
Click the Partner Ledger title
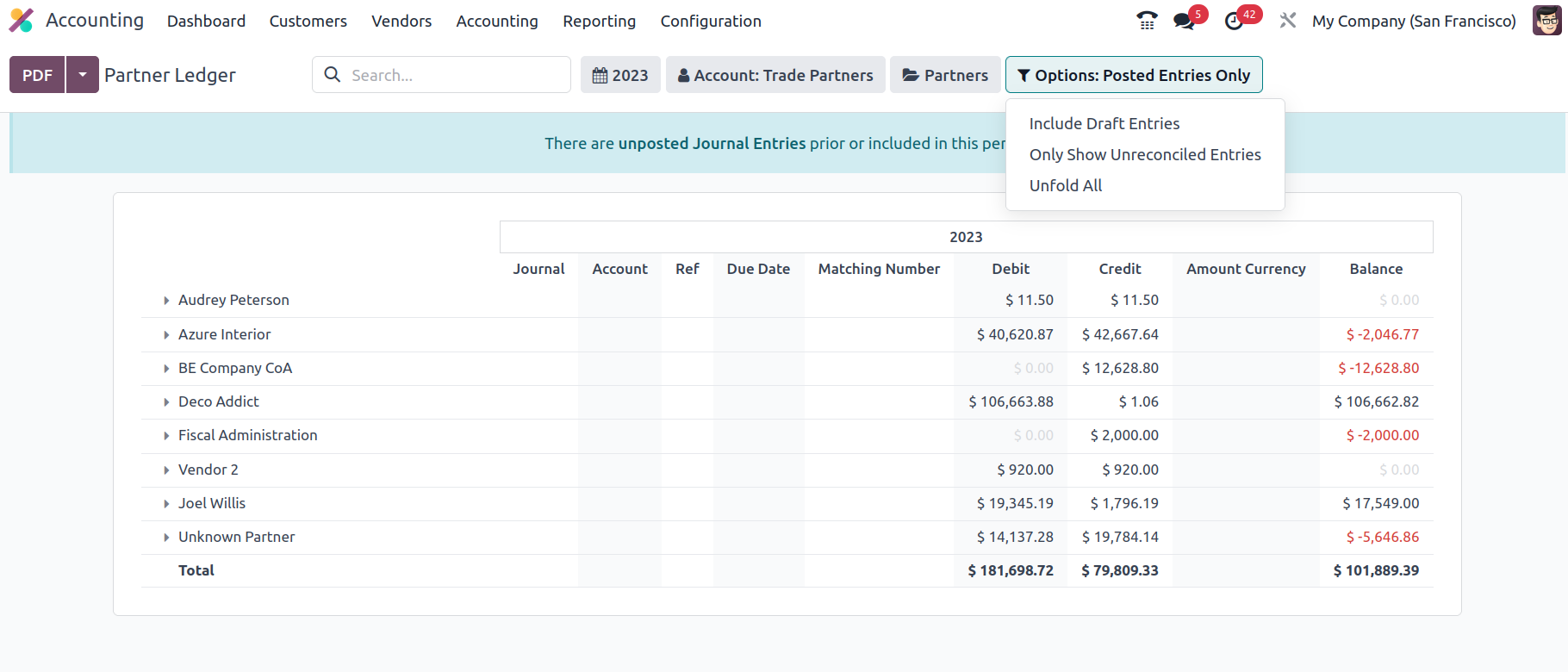pos(170,75)
